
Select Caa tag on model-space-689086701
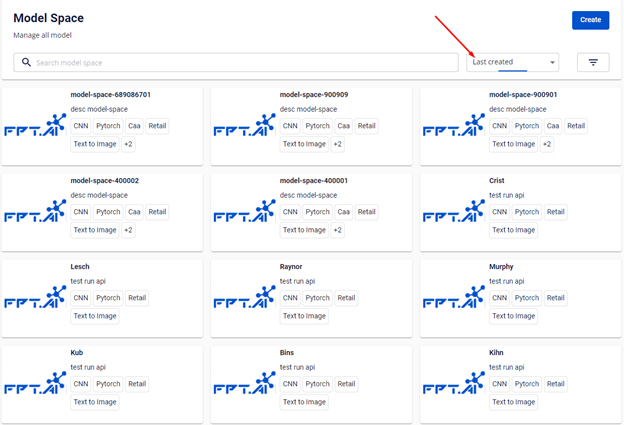coord(134,126)
